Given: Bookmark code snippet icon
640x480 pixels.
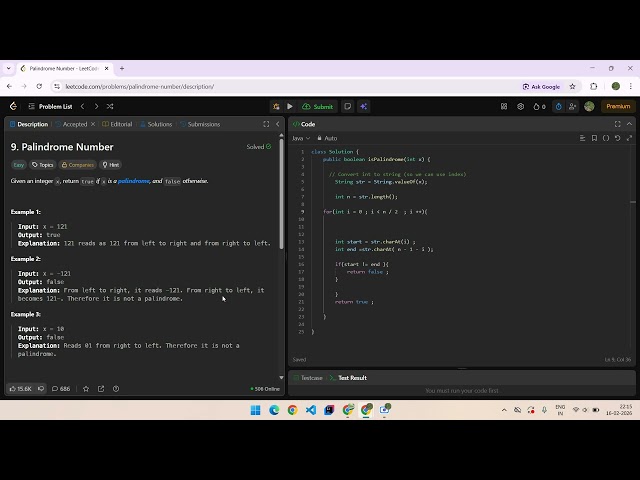Looking at the screenshot, I should 594,138.
